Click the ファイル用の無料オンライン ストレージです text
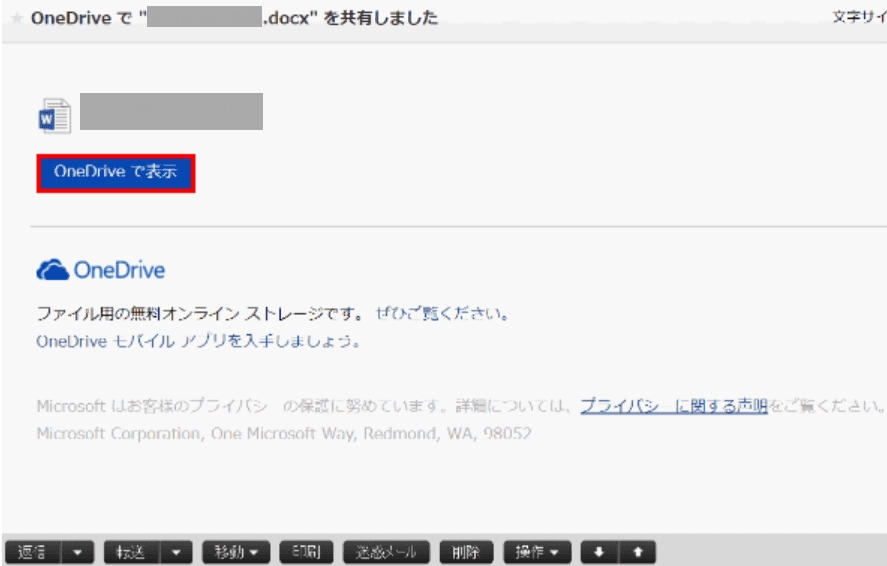This screenshot has height=566, width=887. [x=201, y=313]
